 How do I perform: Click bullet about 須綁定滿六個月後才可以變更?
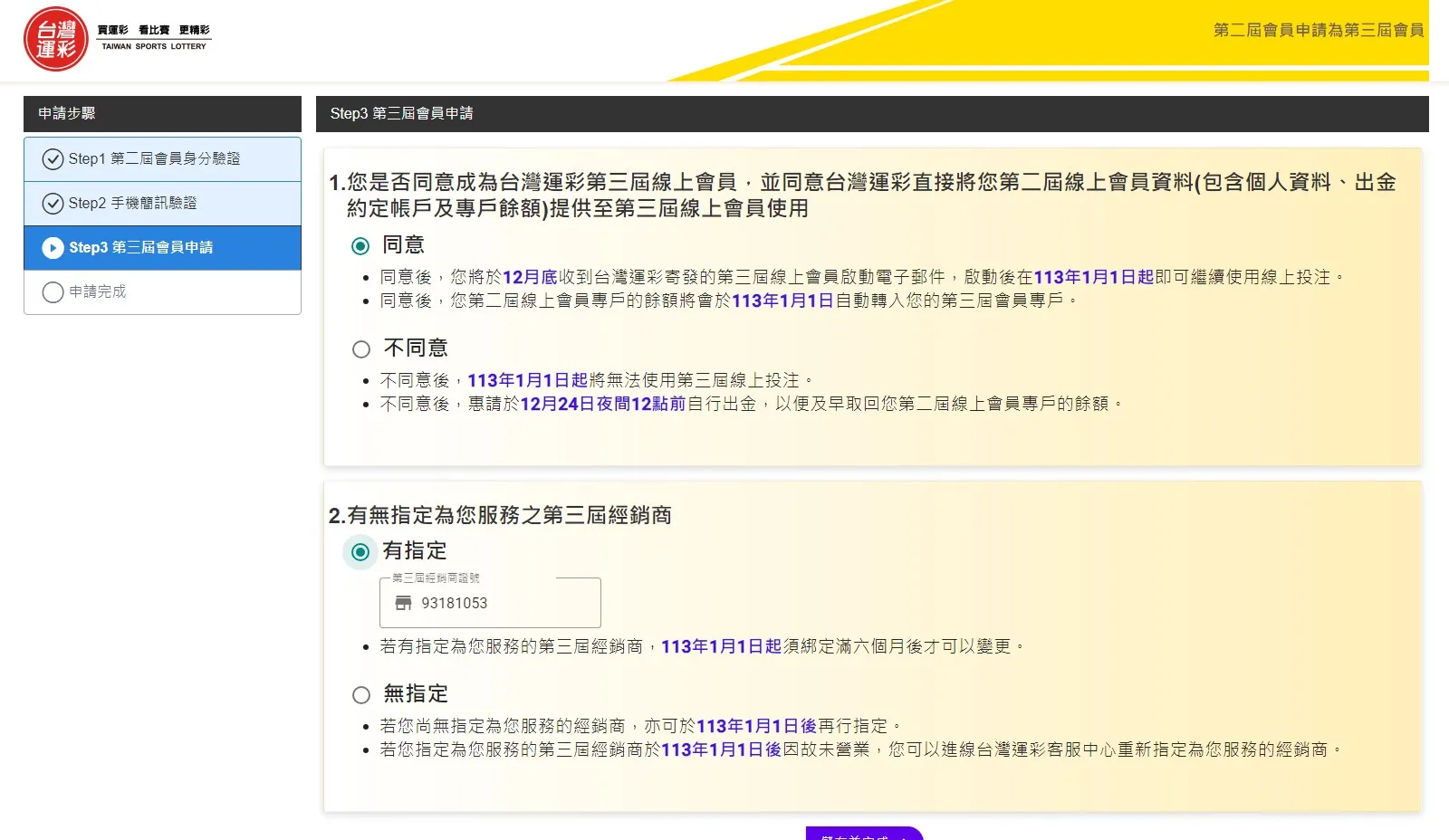coord(703,647)
